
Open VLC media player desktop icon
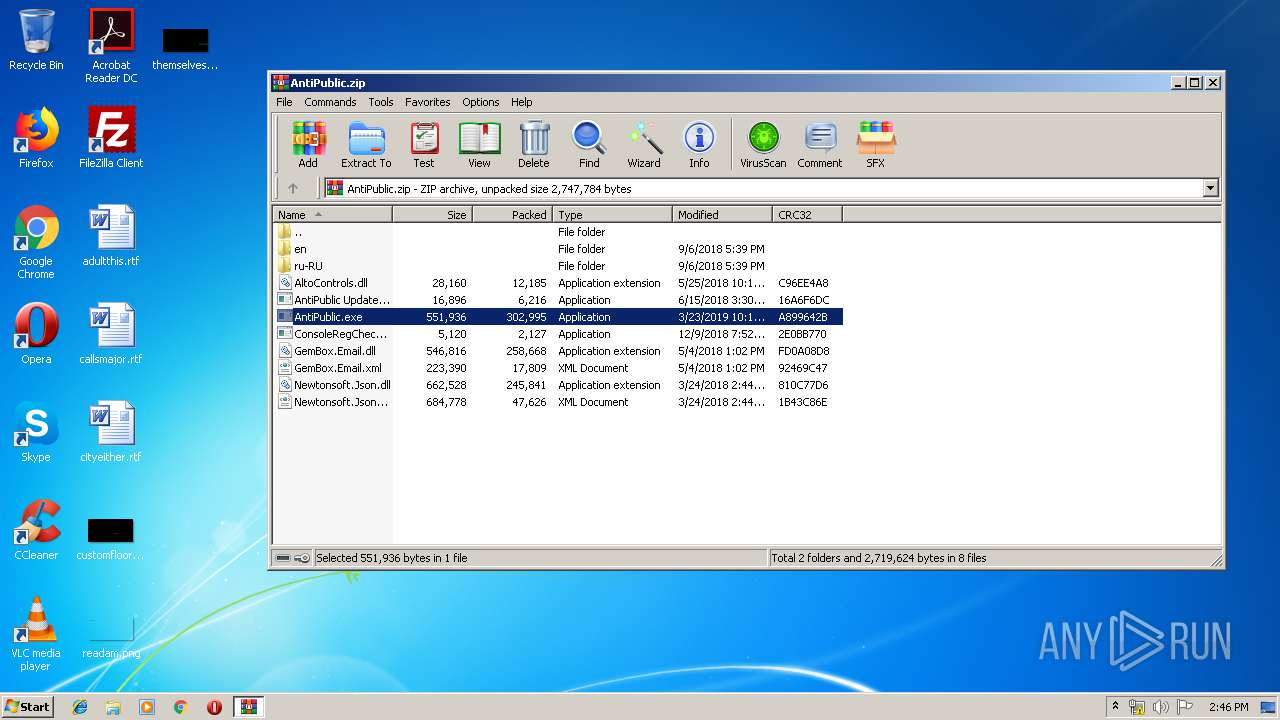pyautogui.click(x=36, y=634)
